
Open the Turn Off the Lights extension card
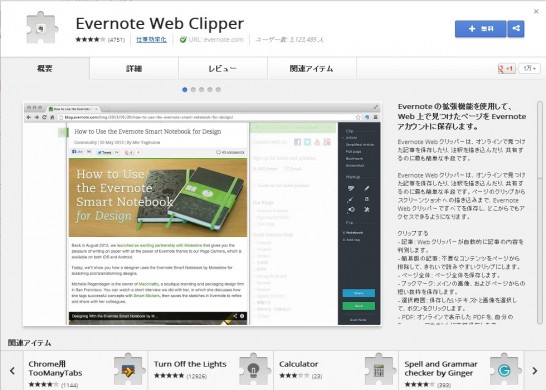tap(211, 371)
